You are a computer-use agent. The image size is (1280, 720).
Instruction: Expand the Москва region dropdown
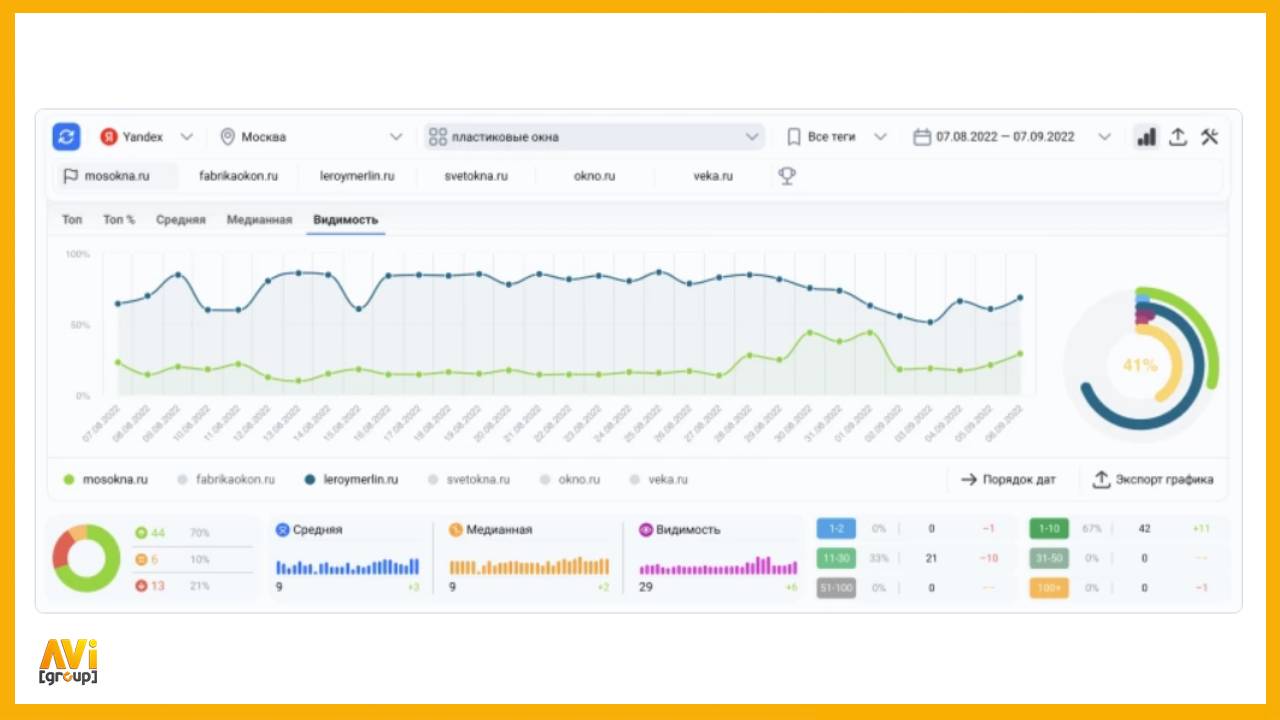(312, 137)
